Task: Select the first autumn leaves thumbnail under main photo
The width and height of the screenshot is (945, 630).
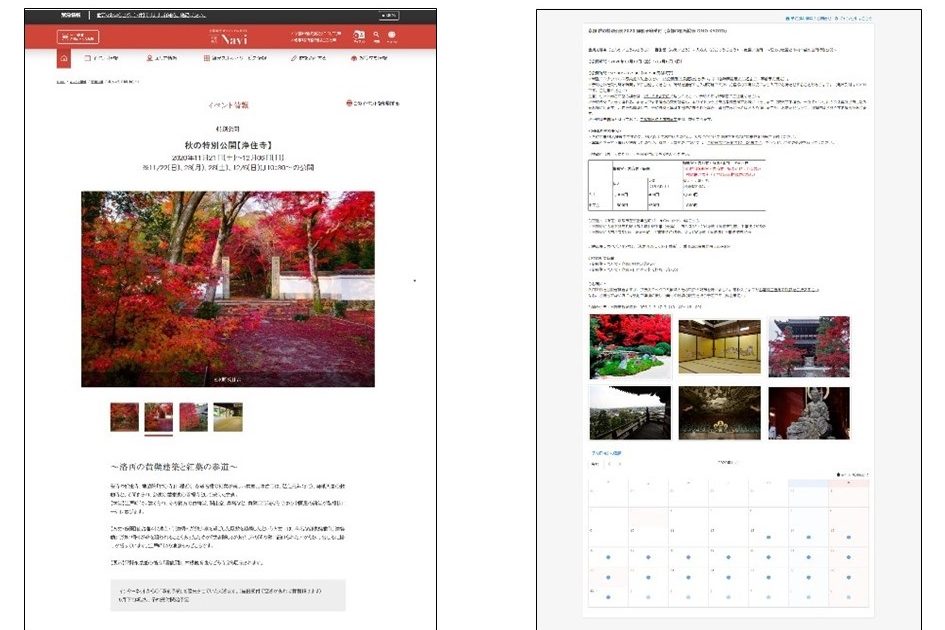Action: 125,416
